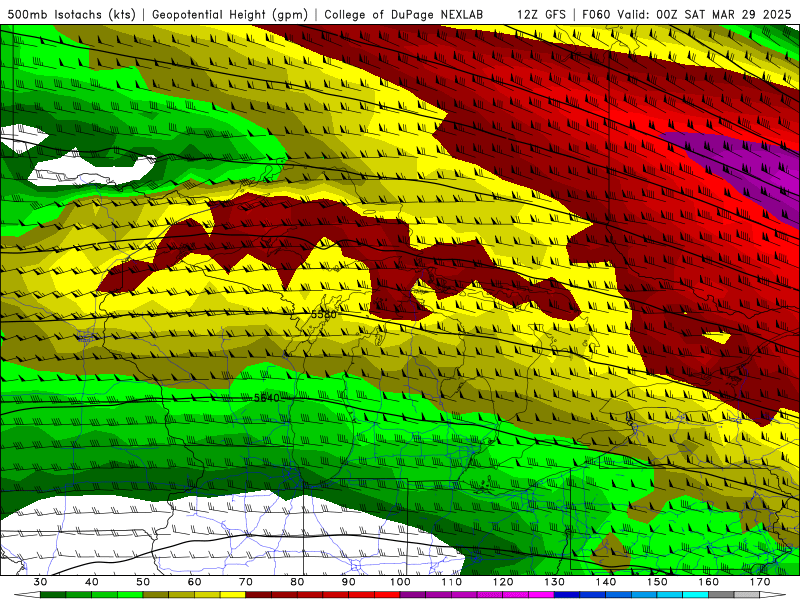Screen dimensions: 800x600
Task: Click the 70 kt color scale label
Action: 246,582
